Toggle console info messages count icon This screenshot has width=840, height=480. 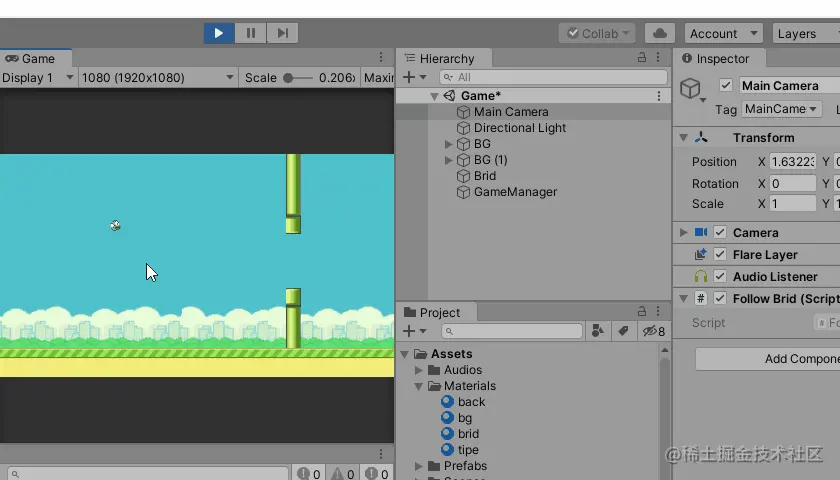click(309, 474)
